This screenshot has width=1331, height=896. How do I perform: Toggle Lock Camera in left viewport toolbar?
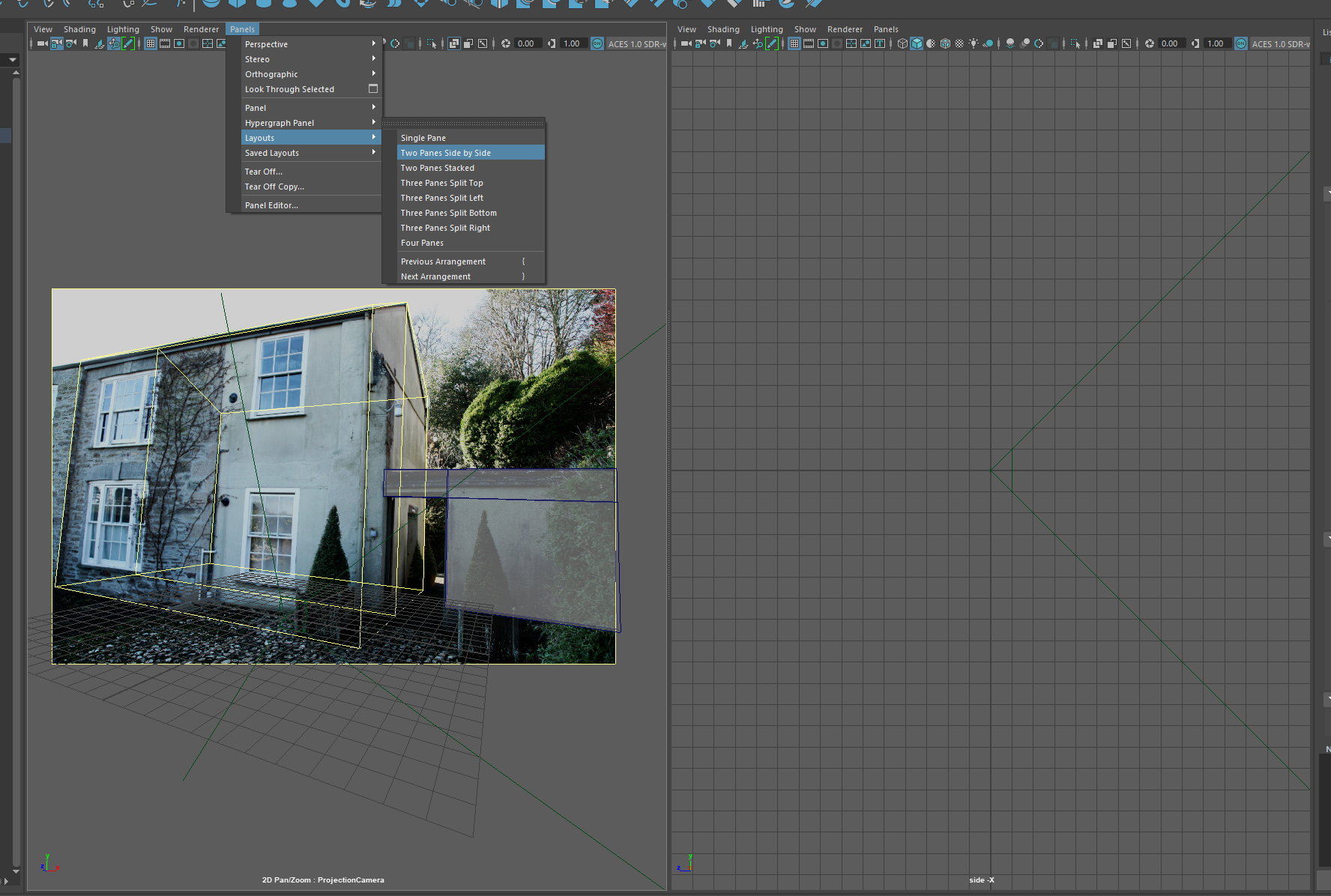point(57,43)
